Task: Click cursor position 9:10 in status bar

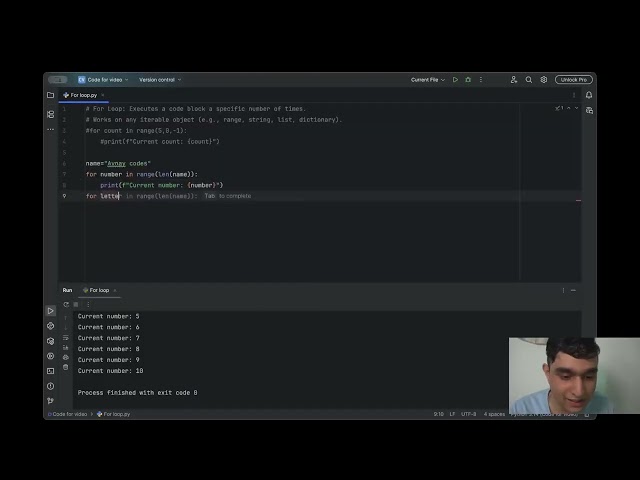Action: pyautogui.click(x=438, y=414)
